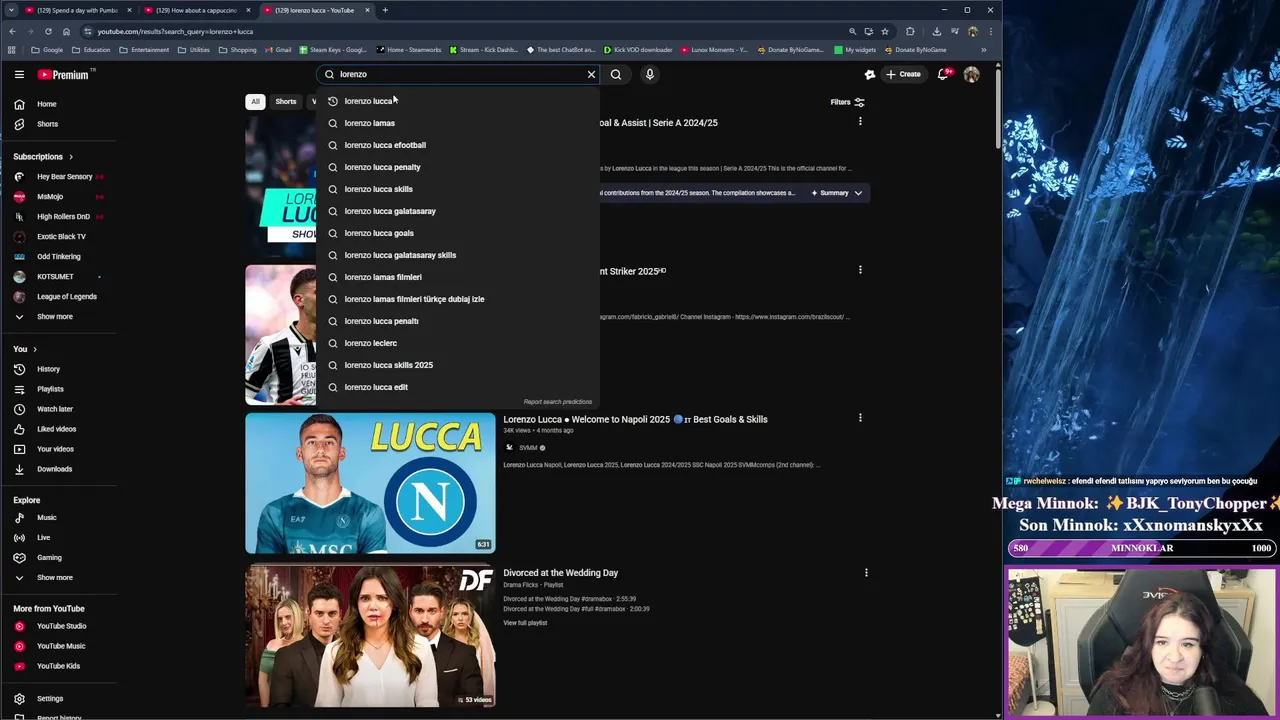The width and height of the screenshot is (1280, 720).
Task: Choose suggestion 'lorenzo lucca penalty'
Action: [x=458, y=167]
